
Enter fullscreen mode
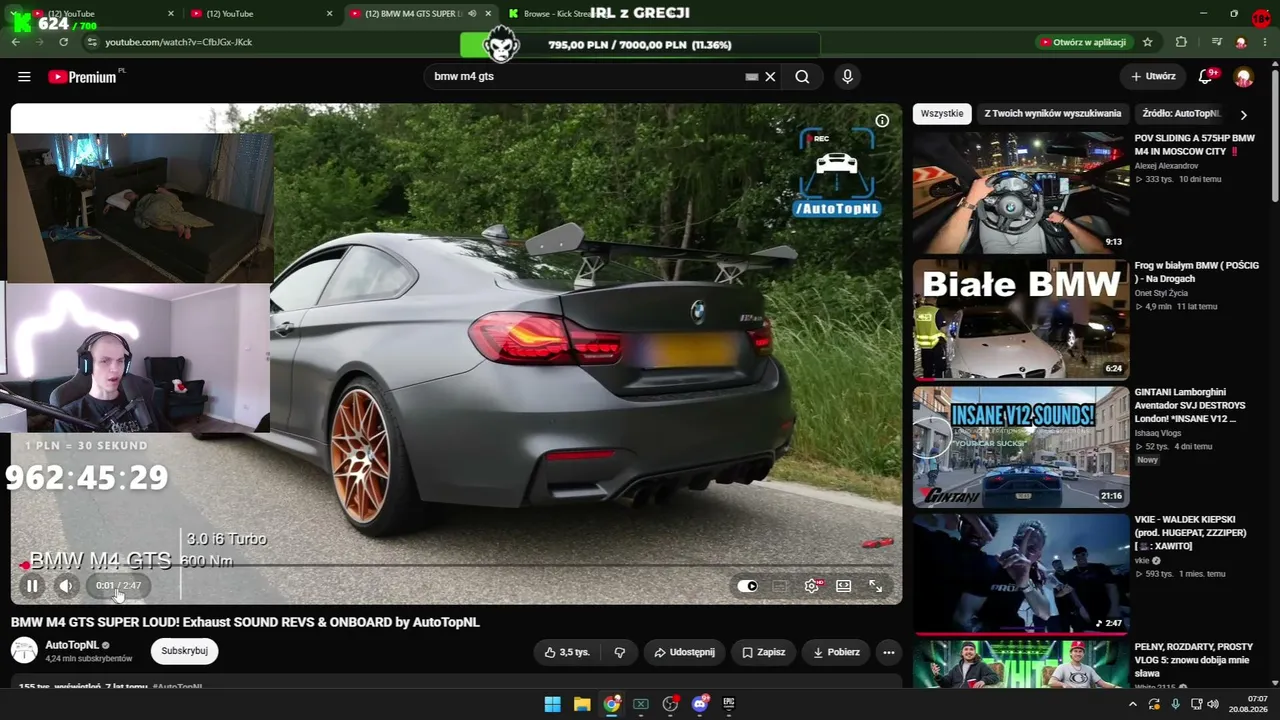[876, 586]
